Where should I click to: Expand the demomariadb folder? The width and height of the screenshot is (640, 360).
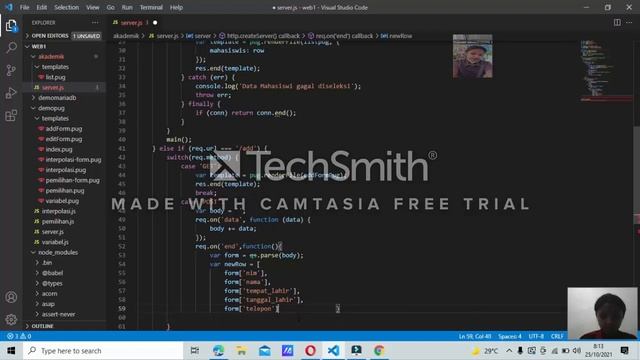[x=63, y=98]
